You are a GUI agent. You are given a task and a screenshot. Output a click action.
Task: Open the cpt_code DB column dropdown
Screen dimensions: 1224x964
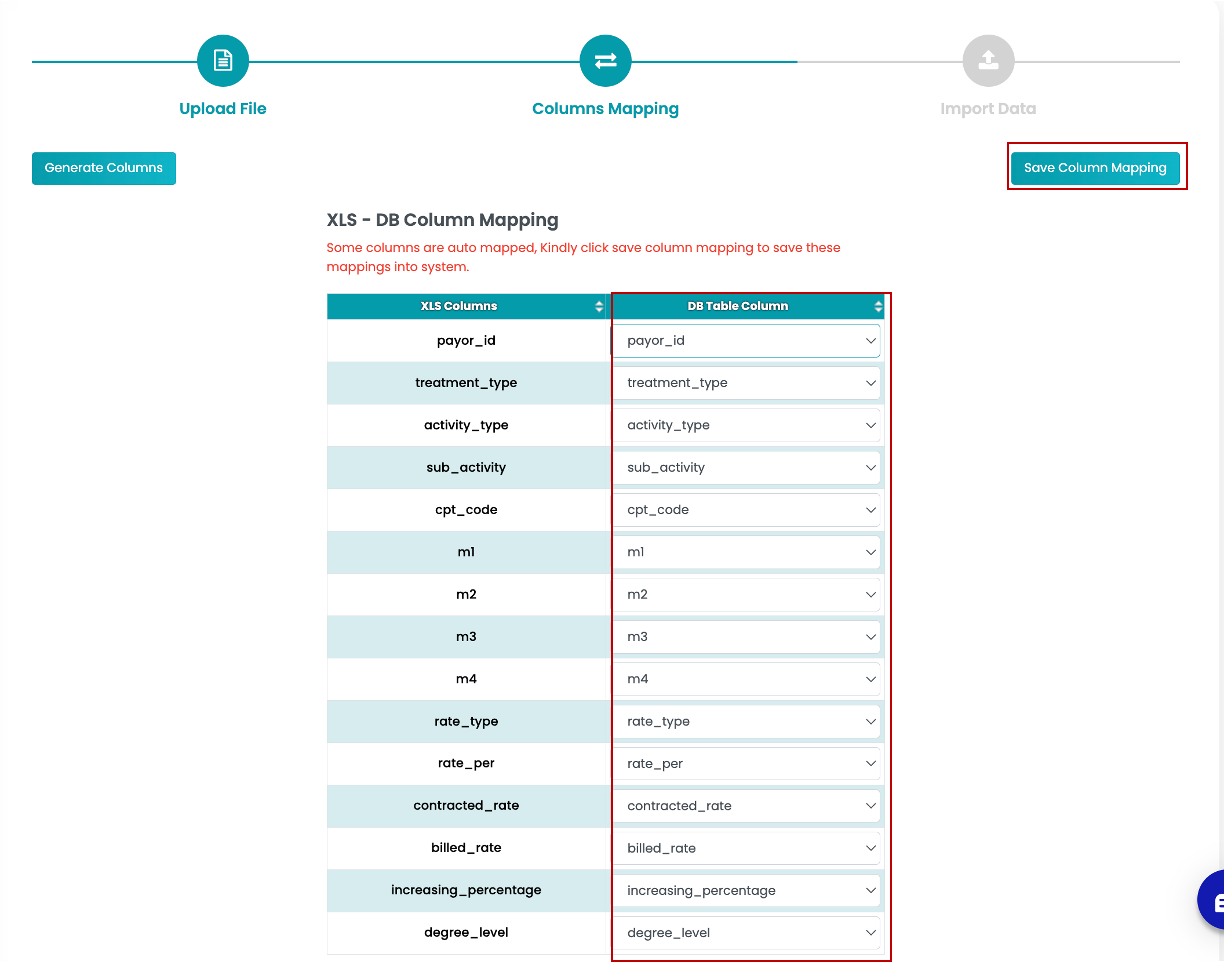click(746, 510)
